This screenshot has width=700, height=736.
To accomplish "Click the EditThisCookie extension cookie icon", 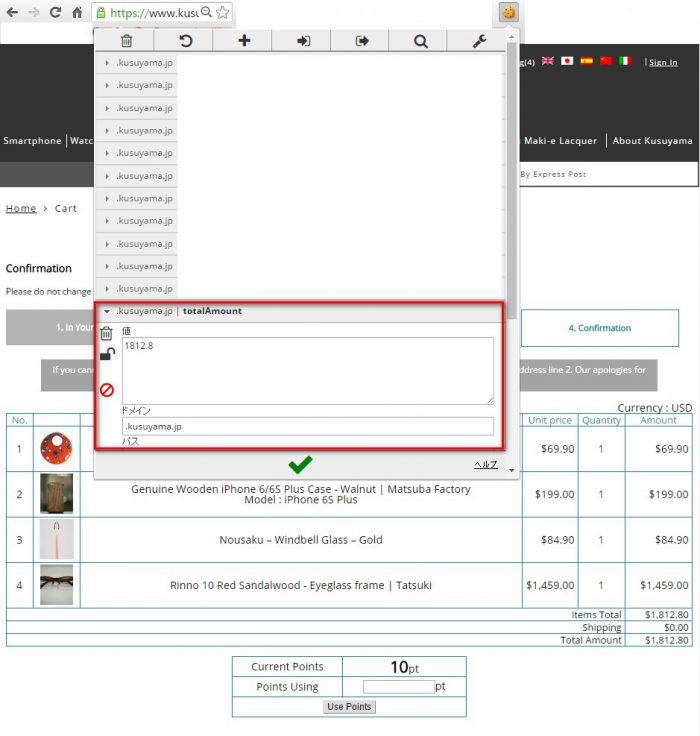I will pos(509,13).
